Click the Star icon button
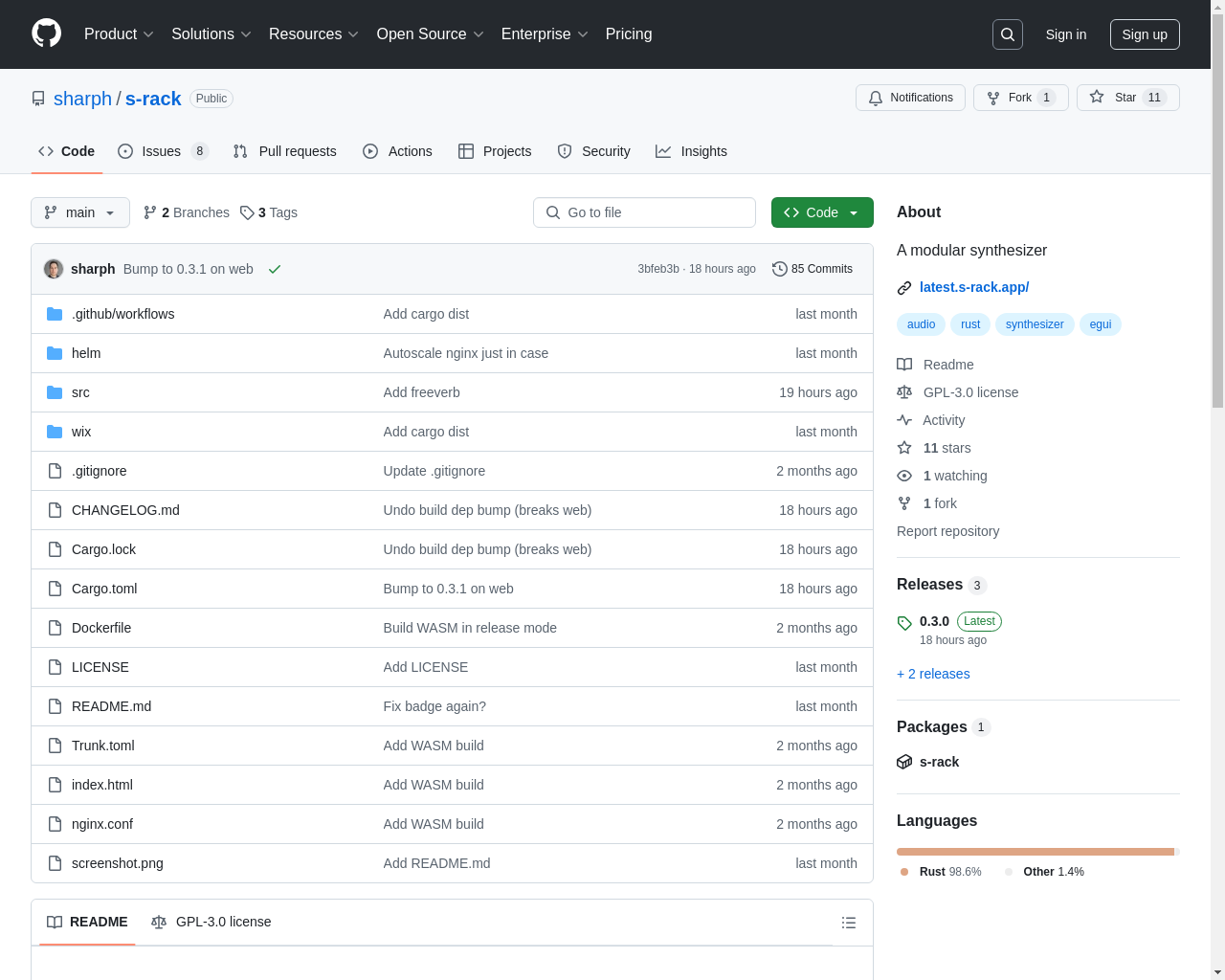Viewport: 1225px width, 980px height. tap(1097, 97)
